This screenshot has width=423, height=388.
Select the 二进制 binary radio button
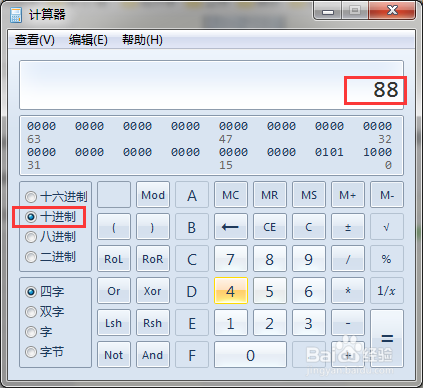click(51, 257)
